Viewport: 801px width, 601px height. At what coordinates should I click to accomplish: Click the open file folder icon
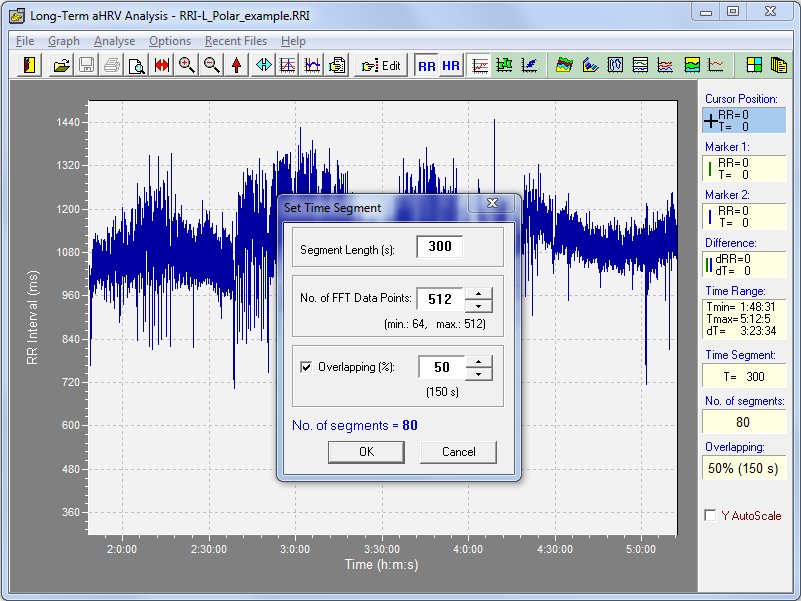coord(62,65)
